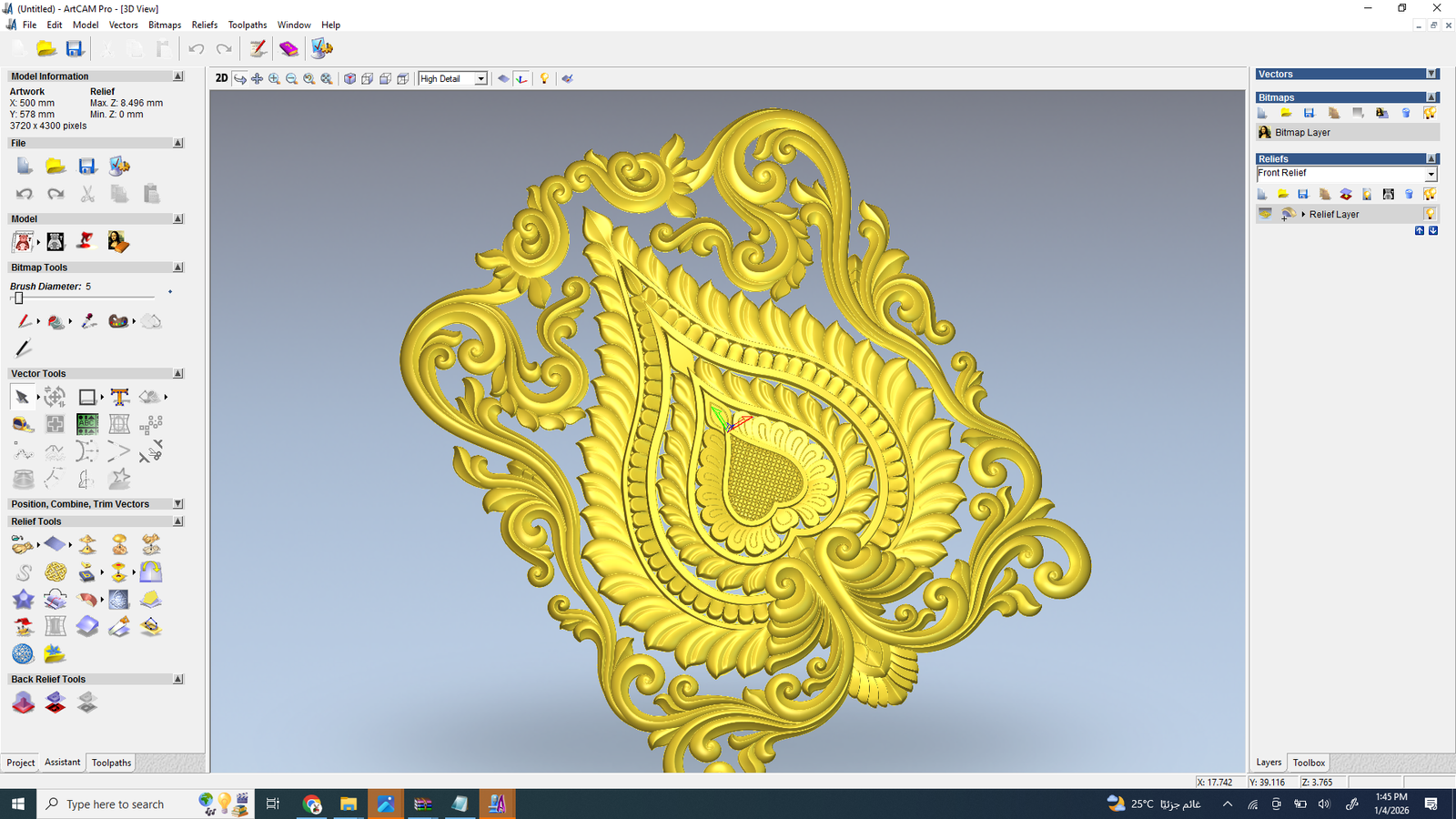Switch to the Toolpaths tab

(x=111, y=763)
